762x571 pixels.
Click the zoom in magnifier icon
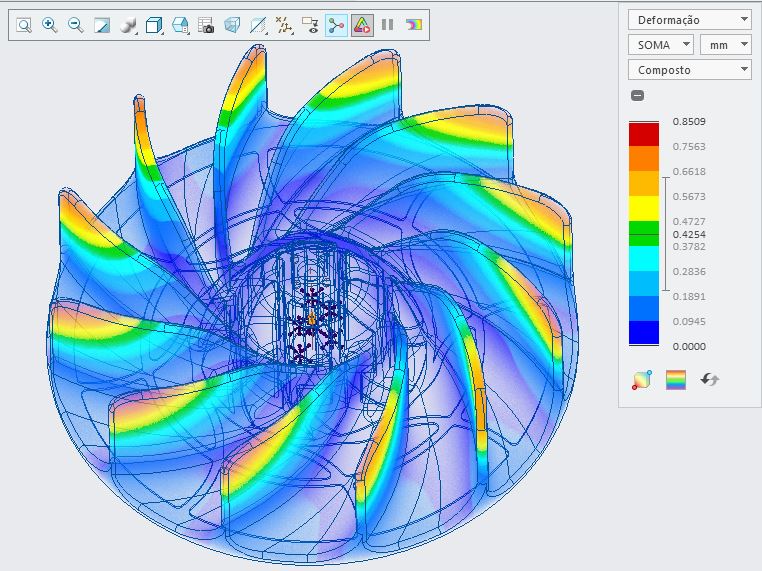(x=49, y=25)
